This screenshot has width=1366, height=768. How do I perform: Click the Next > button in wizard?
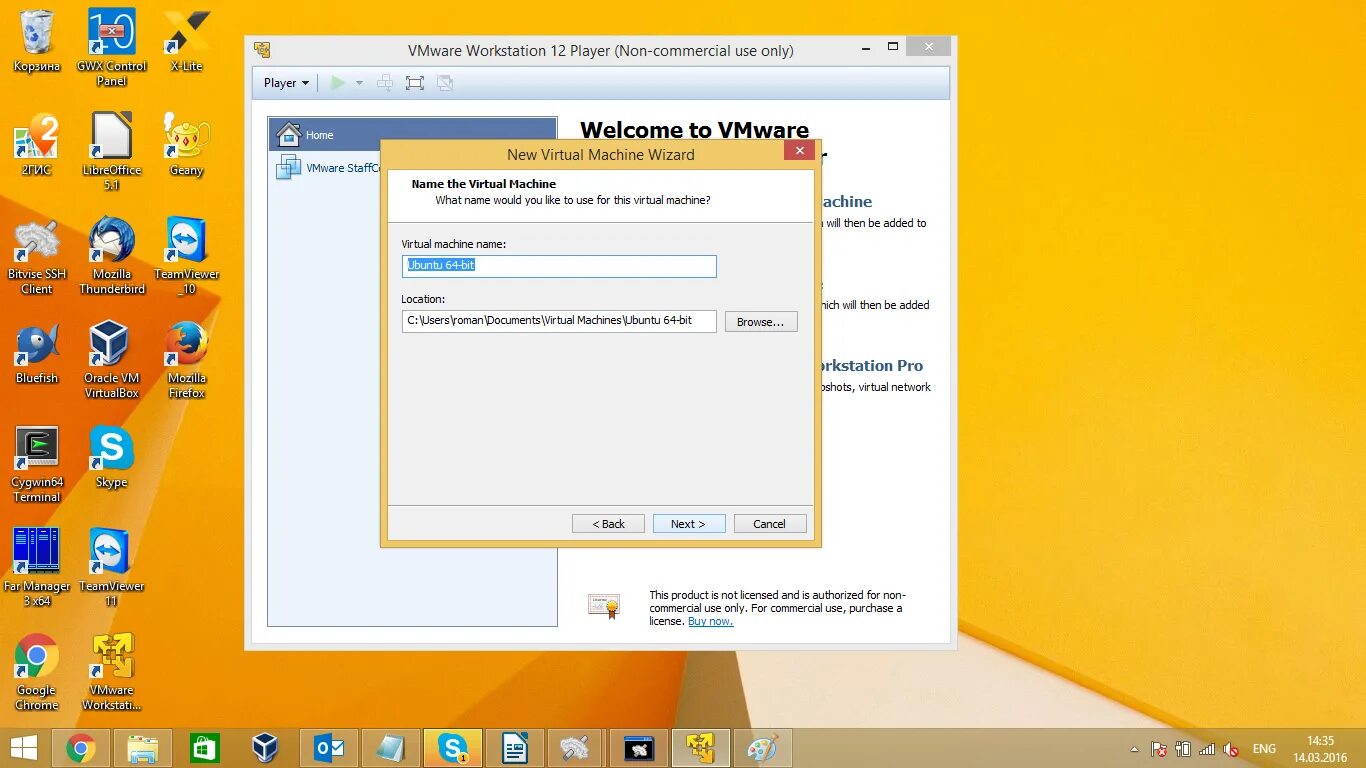click(x=689, y=524)
